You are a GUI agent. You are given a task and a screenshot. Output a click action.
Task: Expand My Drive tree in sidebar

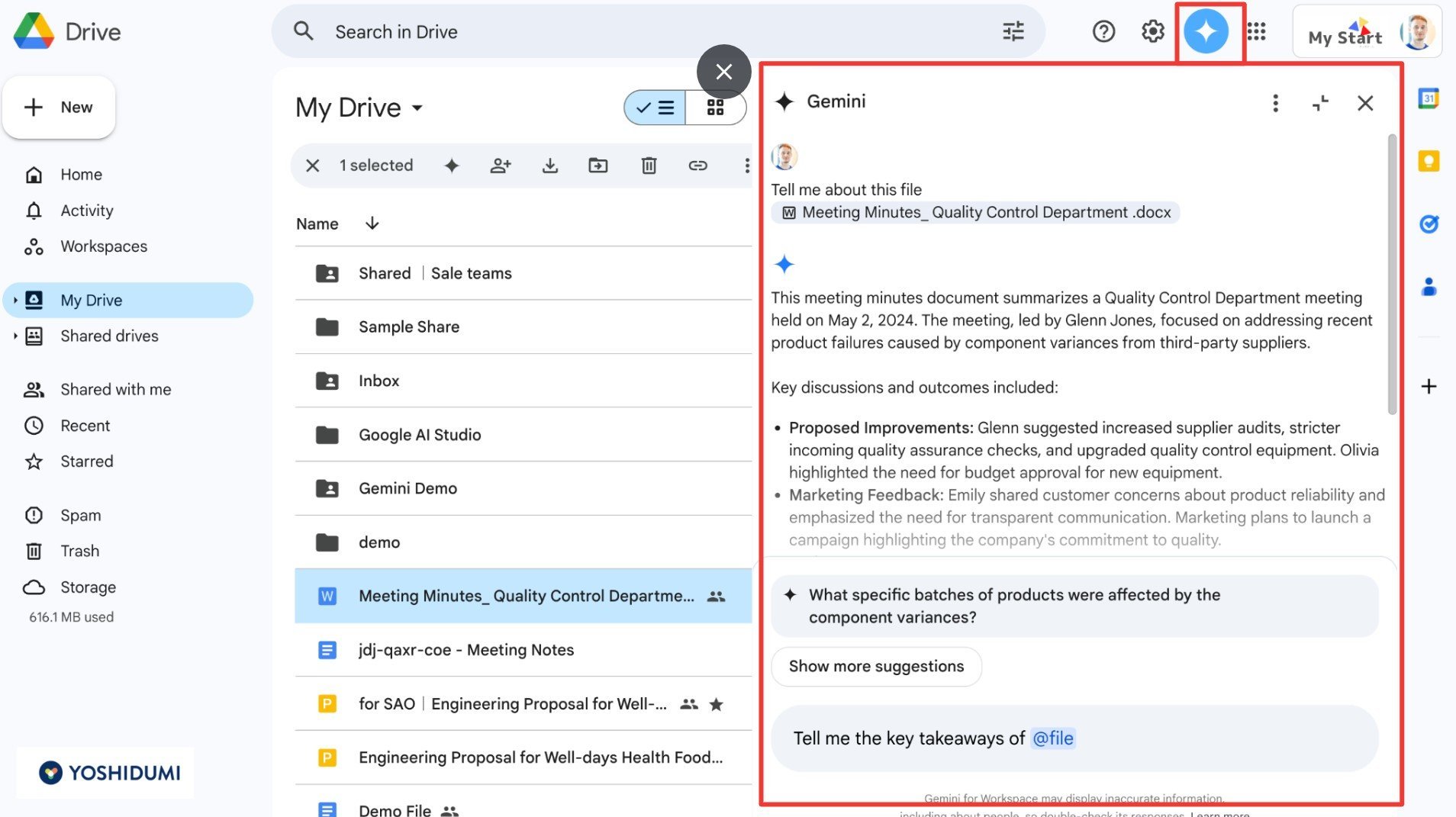pyautogui.click(x=14, y=301)
